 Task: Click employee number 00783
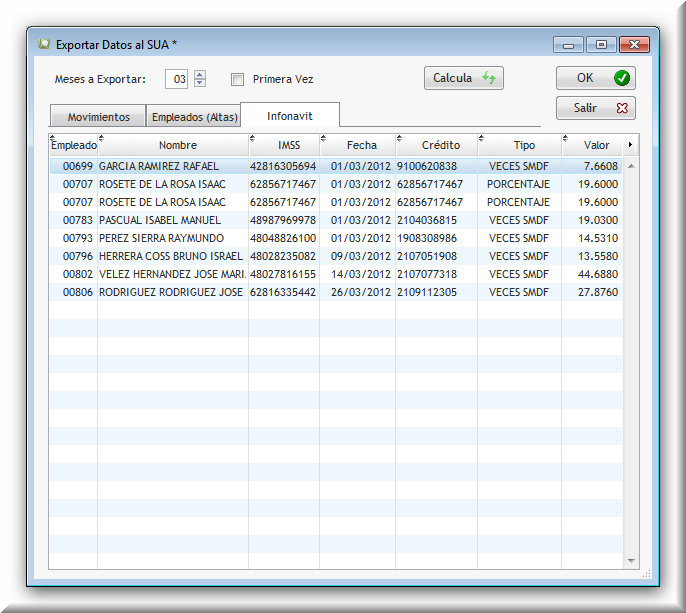point(77,220)
